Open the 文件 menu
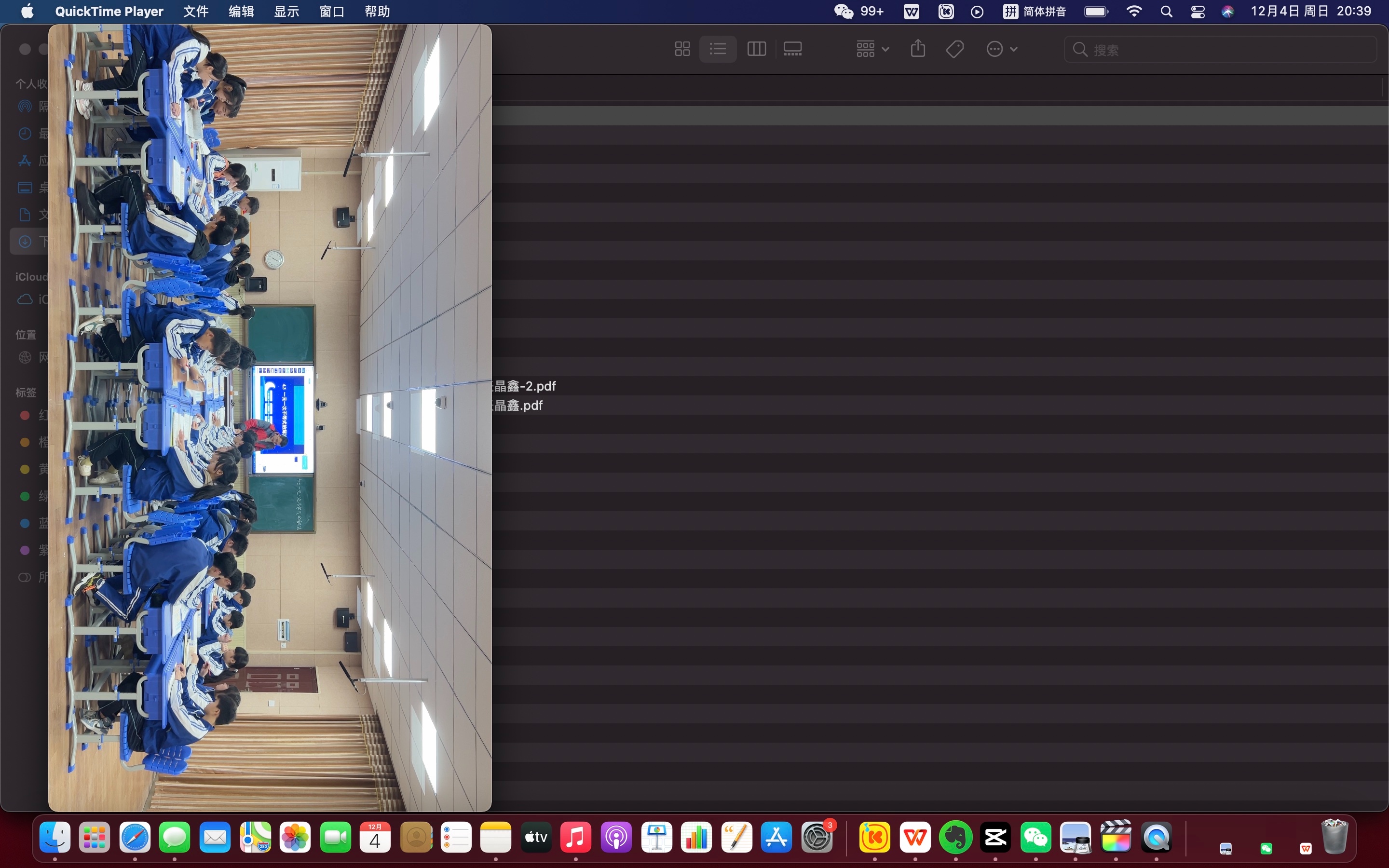The image size is (1389, 868). click(196, 12)
